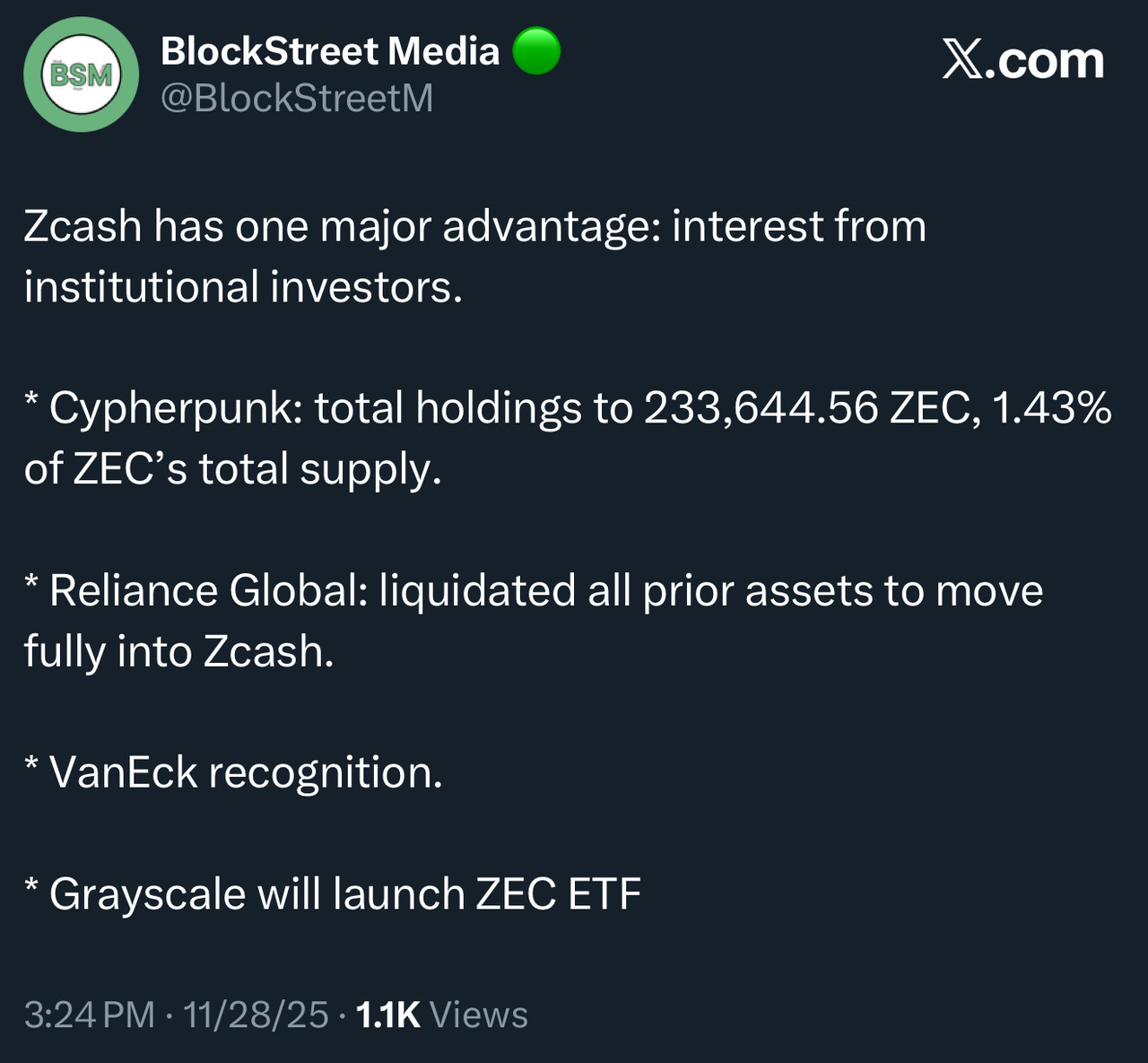Screen dimensions: 1148x1063
Task: Click the '.com' text beside X logo
Action: (1049, 60)
